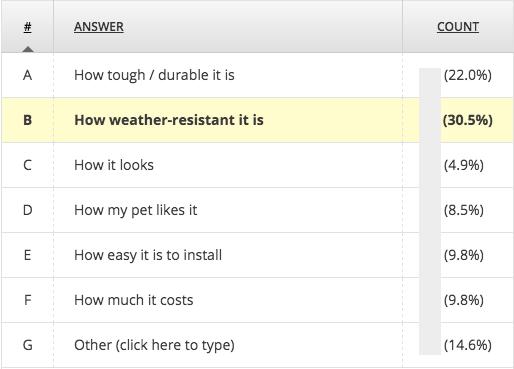Click the bold 30.5% count value
Viewport: 514px width, 369px height.
click(467, 120)
